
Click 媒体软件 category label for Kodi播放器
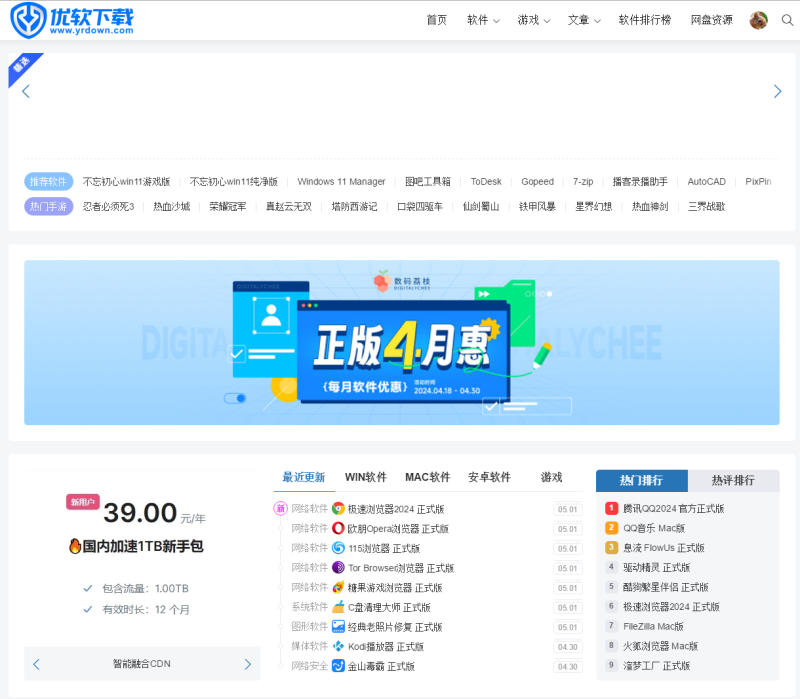point(310,646)
